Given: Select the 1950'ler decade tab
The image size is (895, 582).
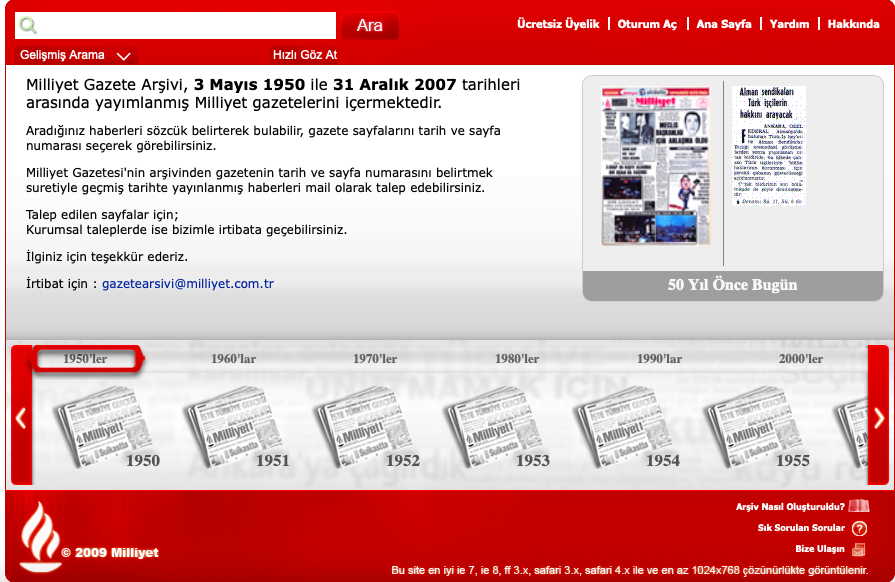Looking at the screenshot, I should coord(85,358).
